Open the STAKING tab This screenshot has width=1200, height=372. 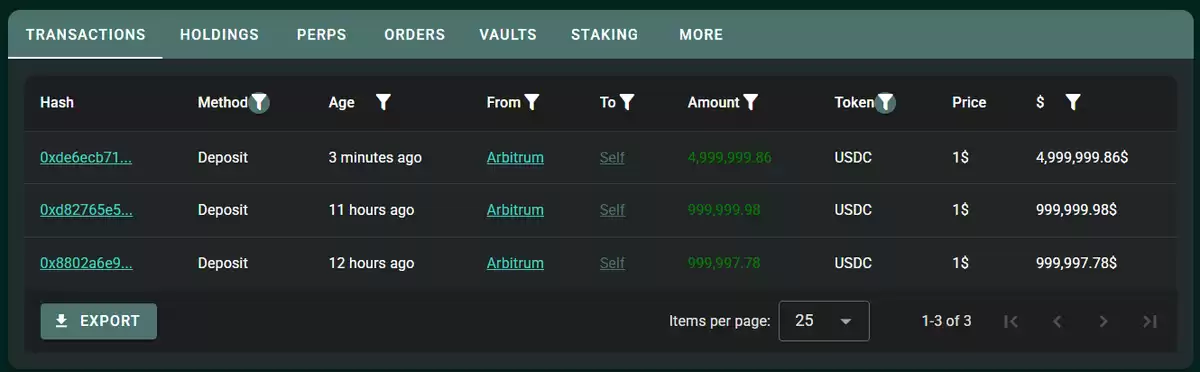(604, 34)
